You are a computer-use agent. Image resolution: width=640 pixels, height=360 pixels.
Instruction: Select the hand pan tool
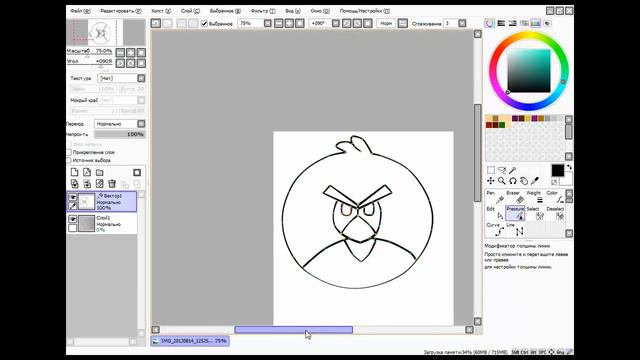524,180
